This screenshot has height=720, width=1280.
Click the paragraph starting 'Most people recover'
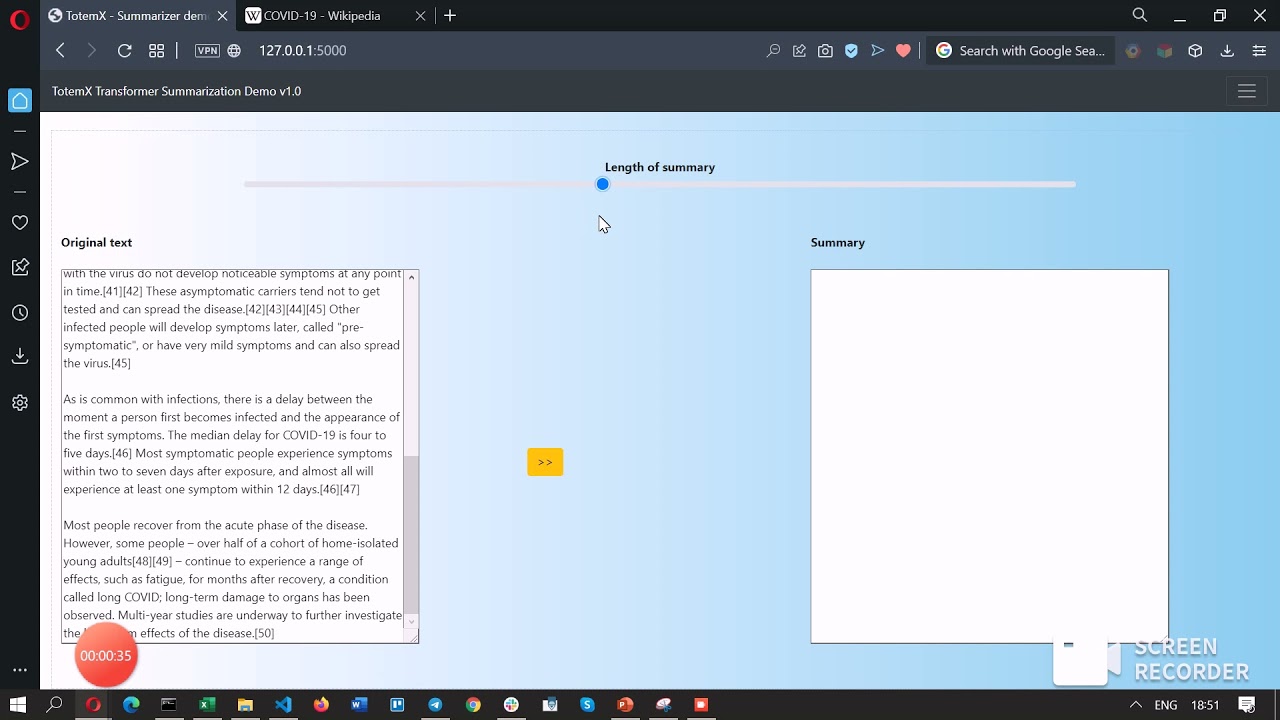click(232, 579)
